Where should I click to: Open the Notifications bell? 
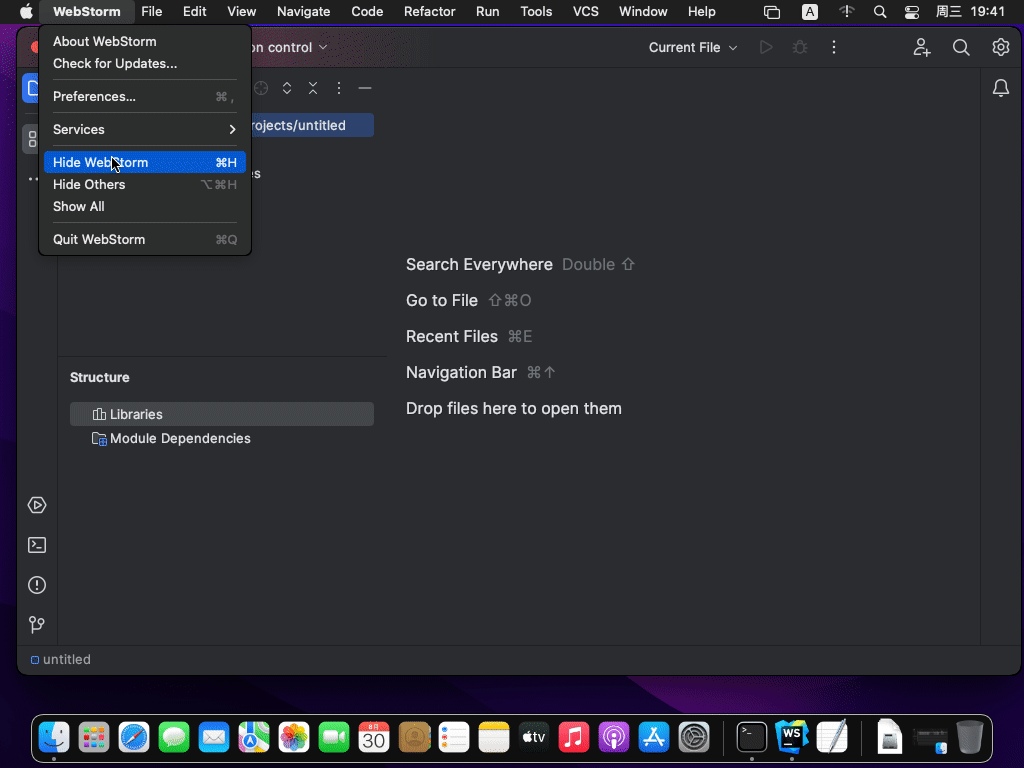click(x=1000, y=88)
